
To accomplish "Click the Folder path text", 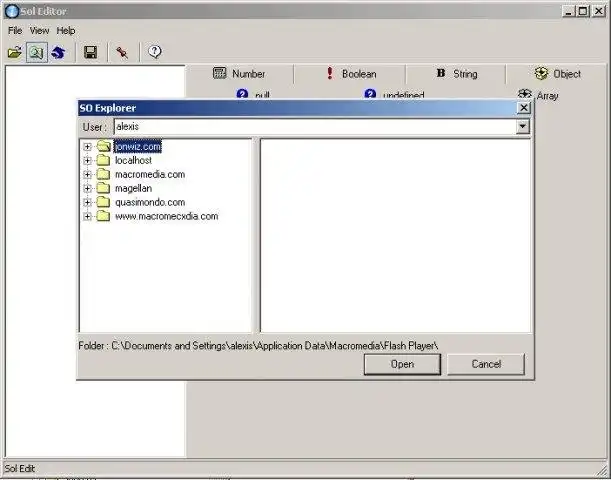I will pos(258,346).
